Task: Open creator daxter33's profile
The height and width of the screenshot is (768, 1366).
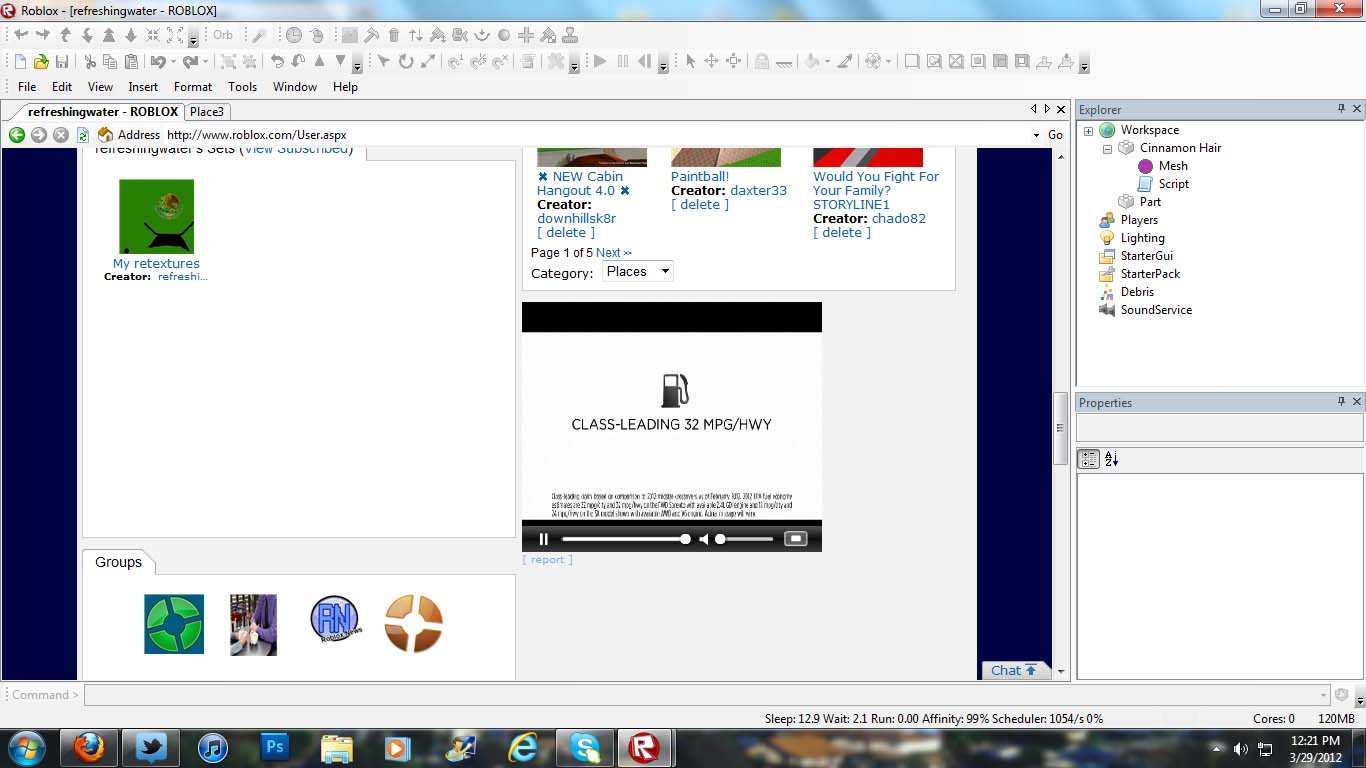Action: [x=758, y=191]
